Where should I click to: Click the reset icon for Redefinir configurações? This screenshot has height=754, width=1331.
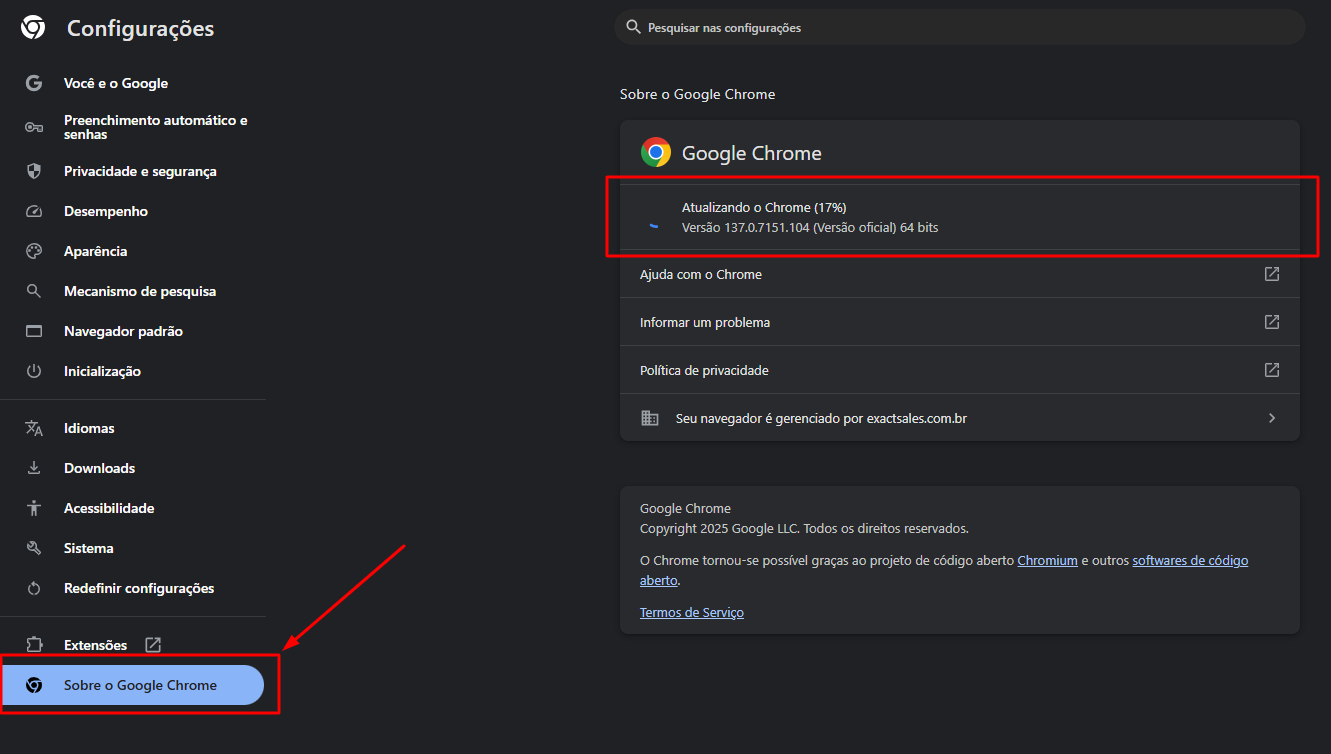tap(34, 588)
